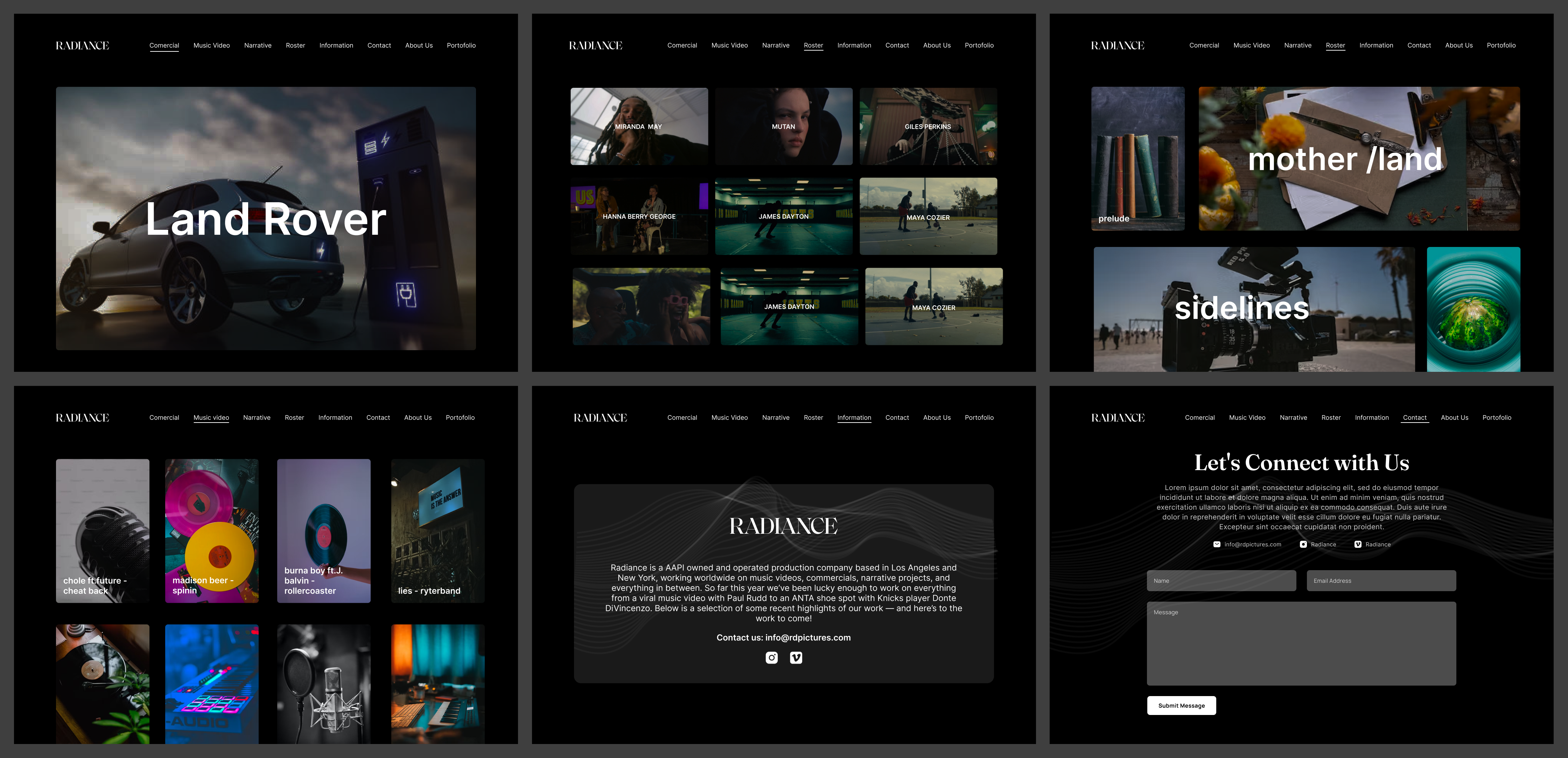Open the MIRANDA MAY roster thumbnail

tap(638, 127)
